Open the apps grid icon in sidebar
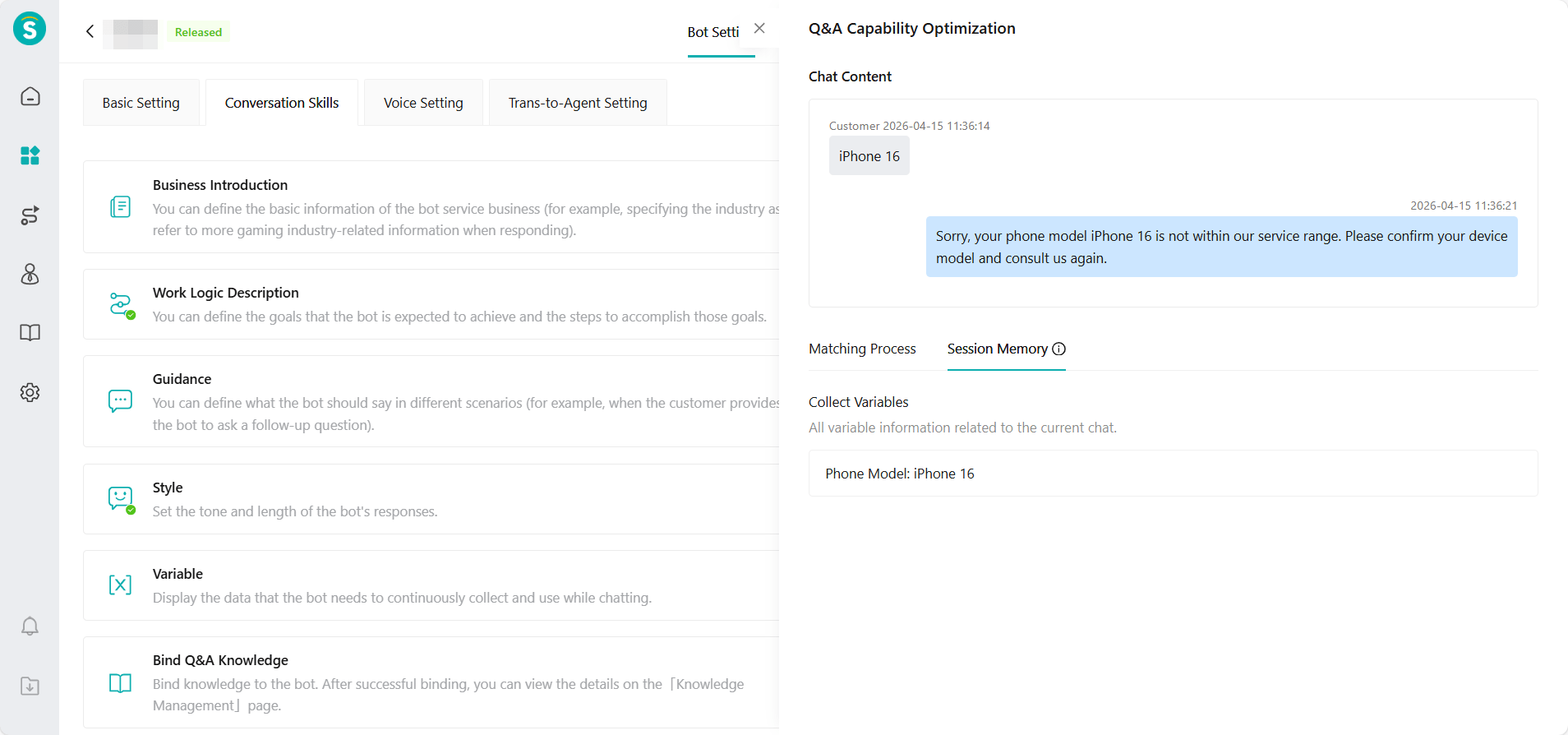Viewport: 1568px width, 735px height. [x=30, y=155]
